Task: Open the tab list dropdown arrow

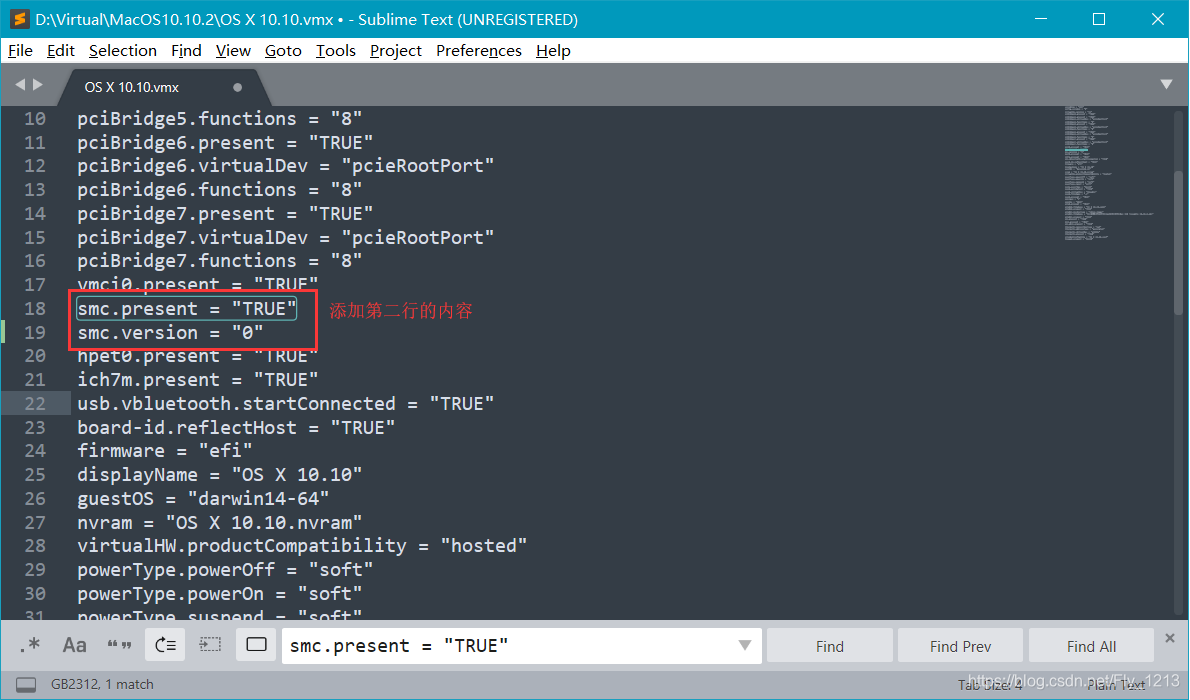Action: 1166,84
